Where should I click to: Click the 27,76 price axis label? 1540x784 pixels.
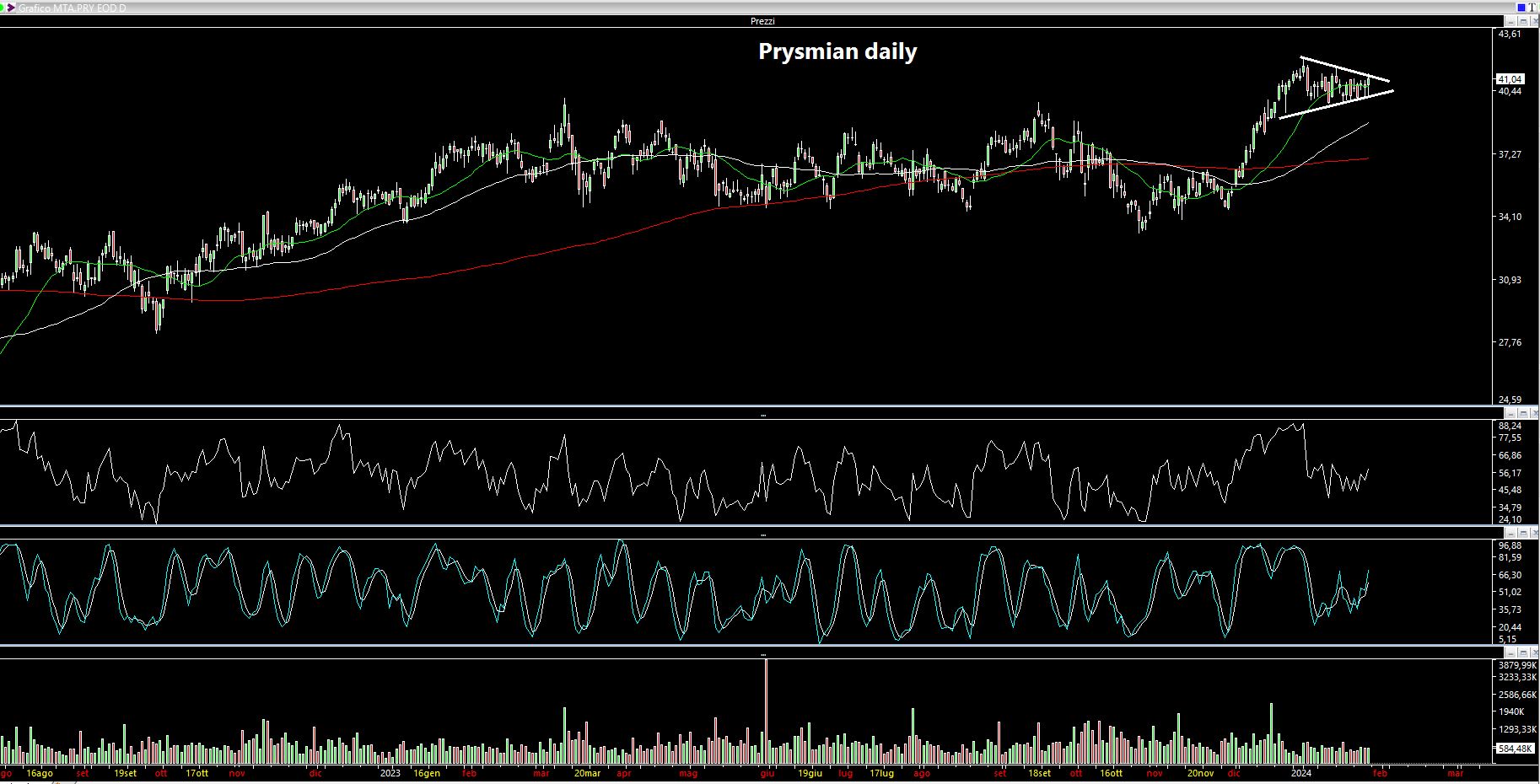coord(1510,342)
